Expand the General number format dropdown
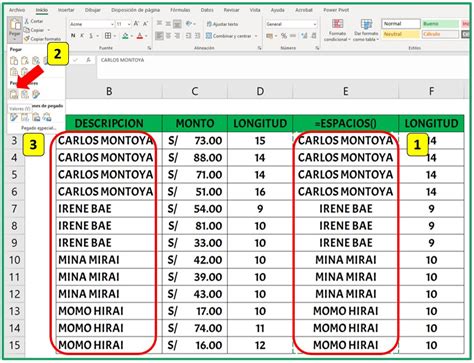 point(314,24)
